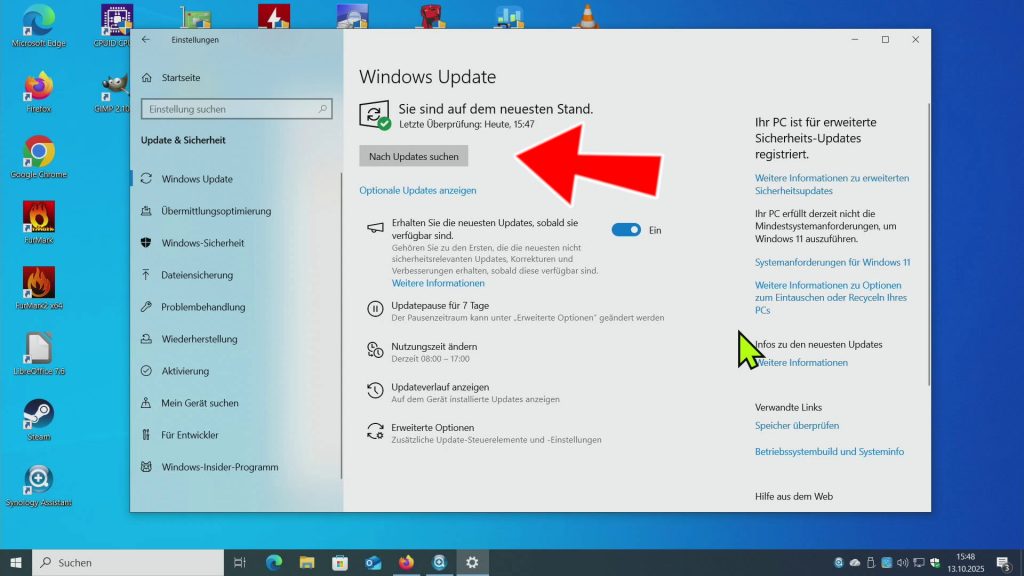Image resolution: width=1024 pixels, height=576 pixels.
Task: Open Startseite home icon
Action: [x=147, y=77]
